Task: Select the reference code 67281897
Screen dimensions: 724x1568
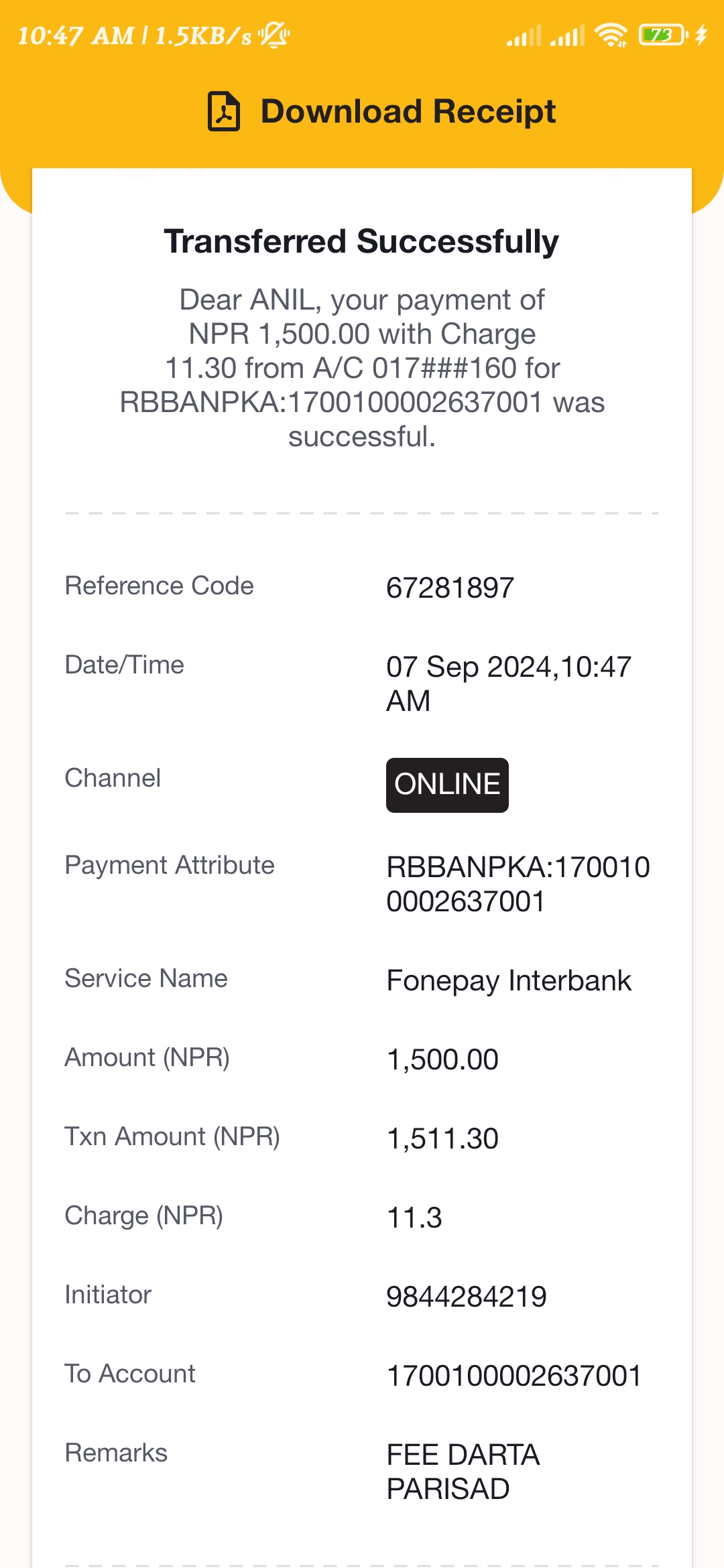Action: pyautogui.click(x=450, y=588)
